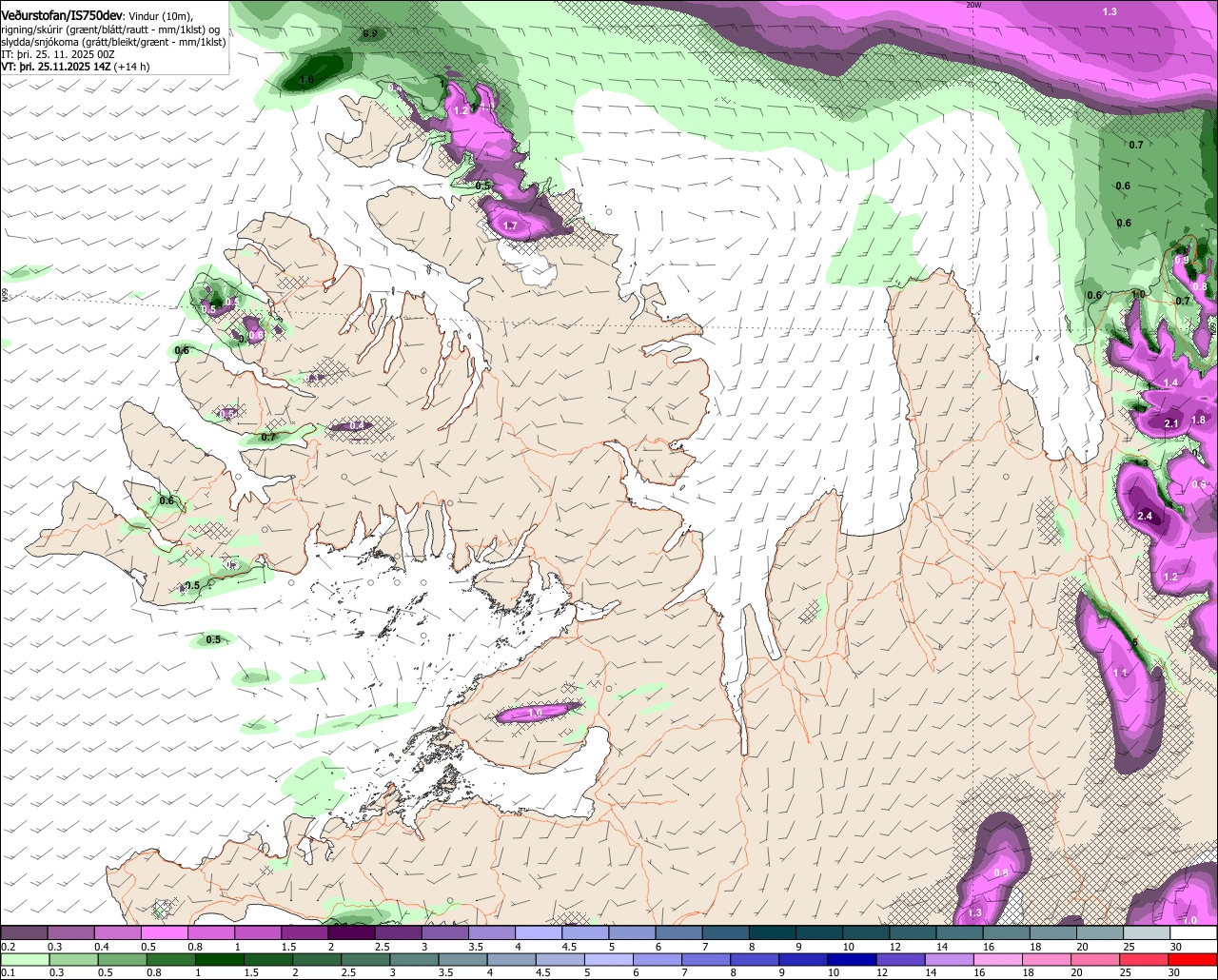
Task: Click the bright red legend swatch labeled 30
Action: [1194, 960]
